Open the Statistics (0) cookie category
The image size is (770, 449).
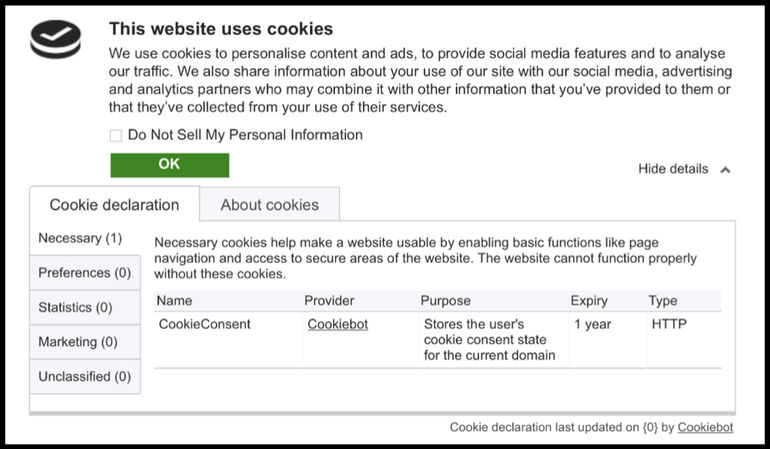click(x=75, y=308)
